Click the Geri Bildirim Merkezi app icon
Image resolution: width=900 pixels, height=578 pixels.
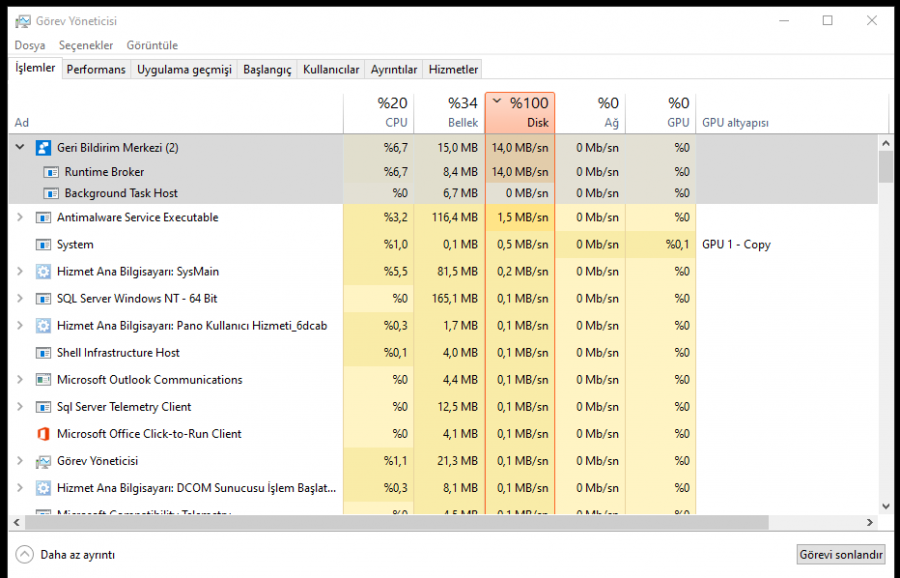pos(43,148)
